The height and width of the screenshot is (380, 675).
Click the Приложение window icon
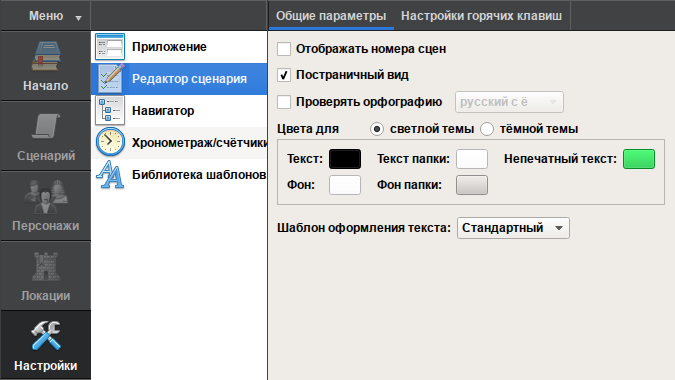coord(110,47)
